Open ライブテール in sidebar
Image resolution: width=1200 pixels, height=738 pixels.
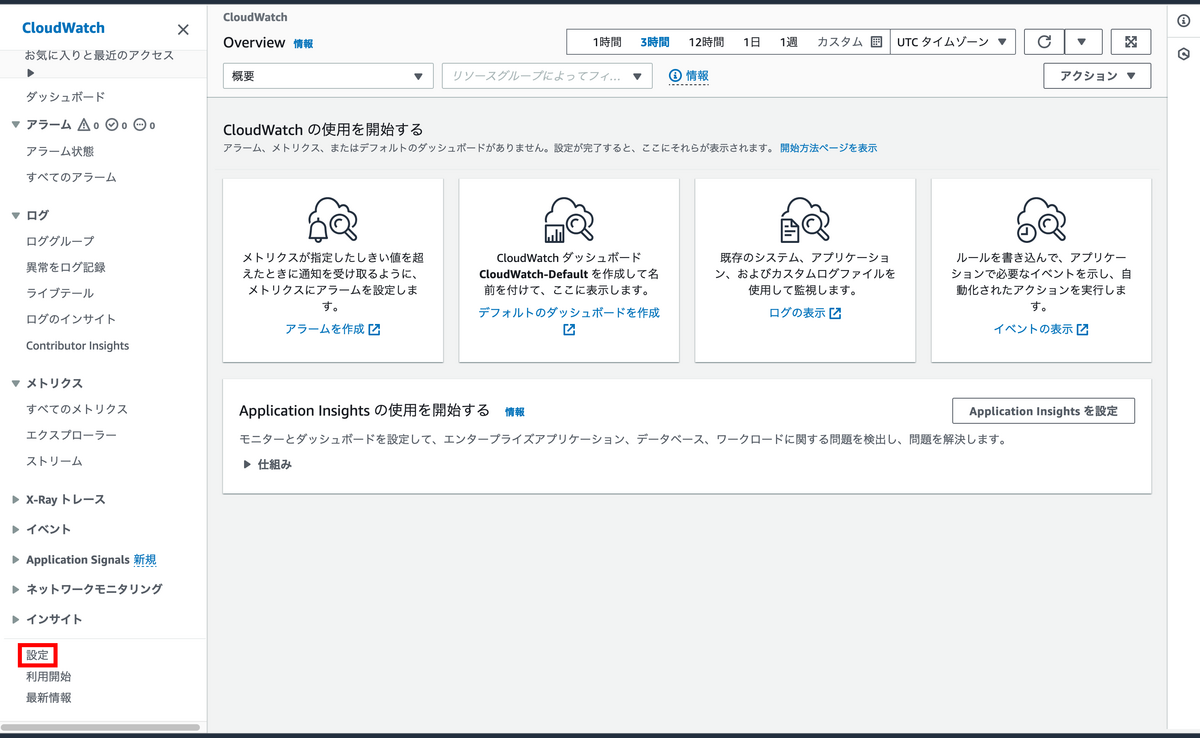60,293
